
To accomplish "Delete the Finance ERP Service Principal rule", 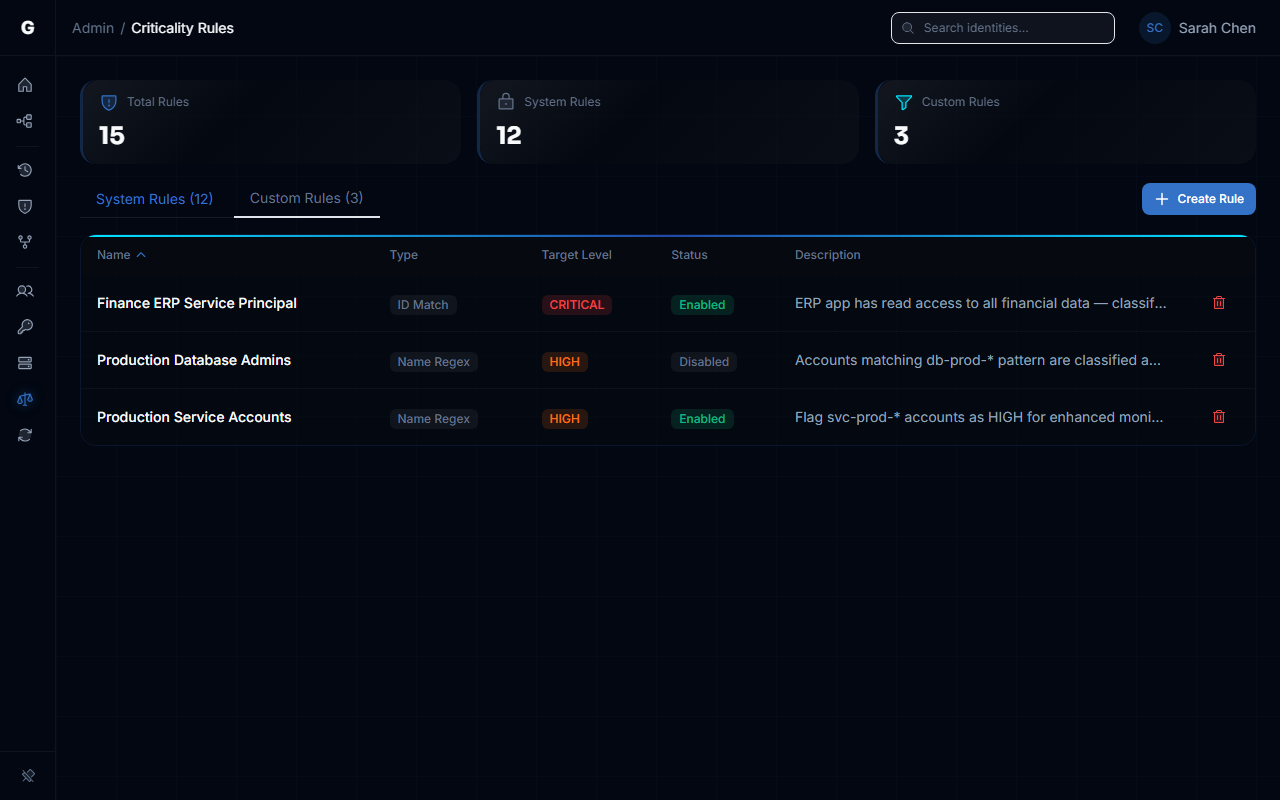I will coord(1218,302).
